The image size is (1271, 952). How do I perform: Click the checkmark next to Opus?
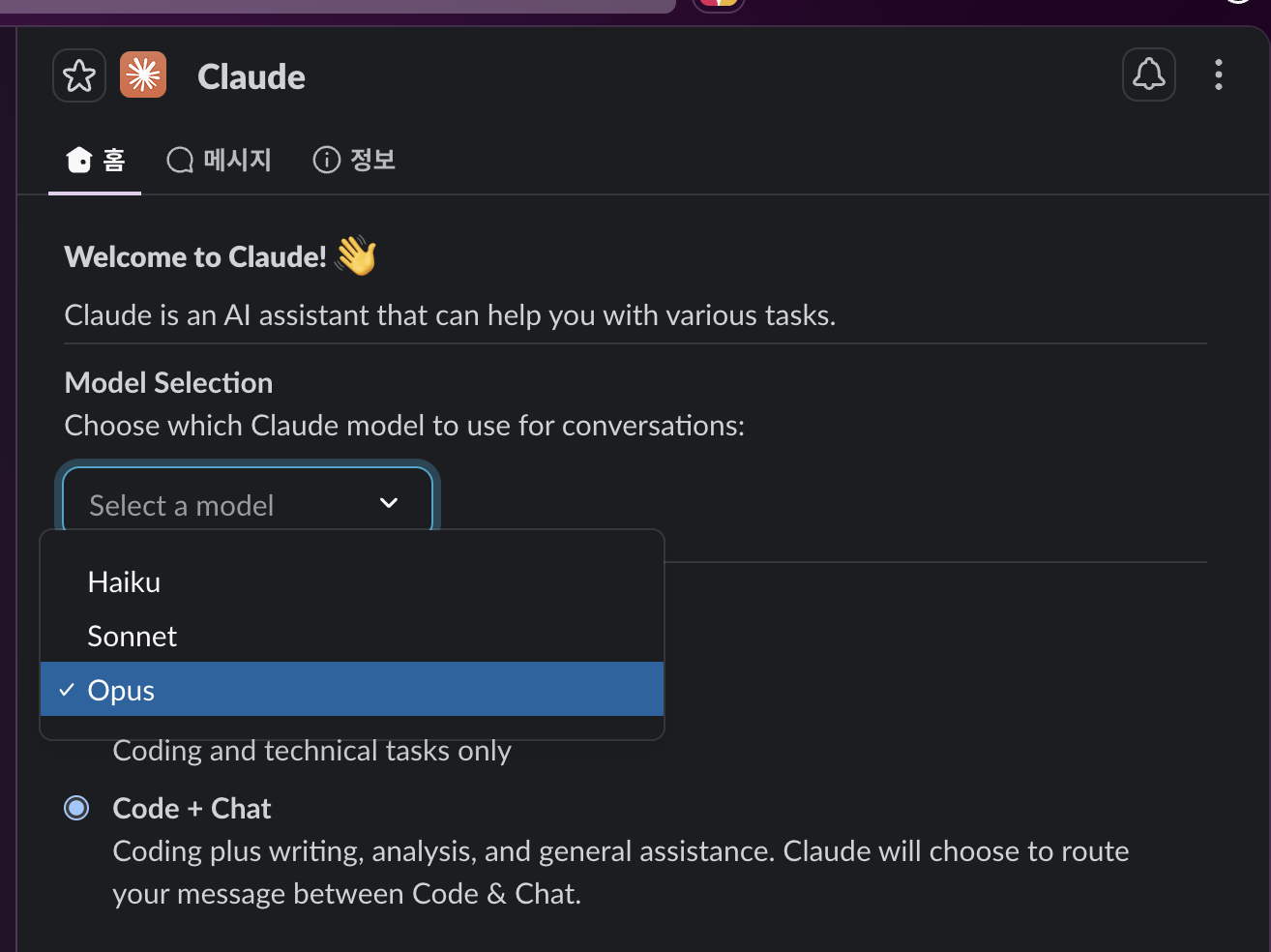click(x=67, y=690)
